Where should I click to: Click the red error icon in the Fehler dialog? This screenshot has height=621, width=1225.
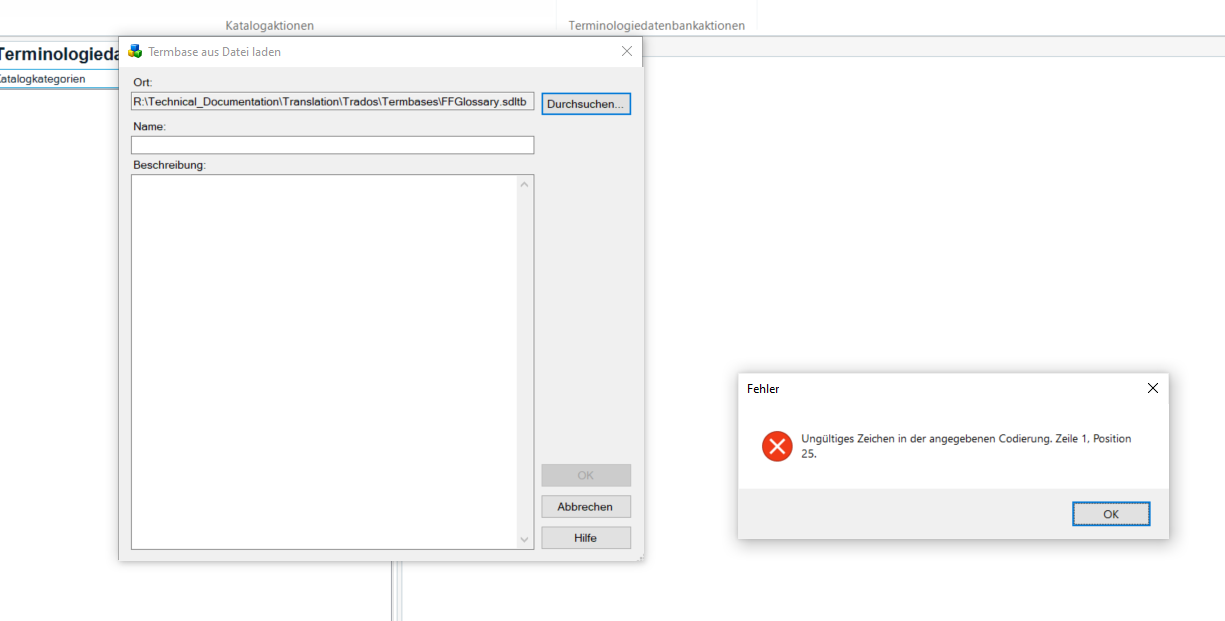tap(777, 446)
